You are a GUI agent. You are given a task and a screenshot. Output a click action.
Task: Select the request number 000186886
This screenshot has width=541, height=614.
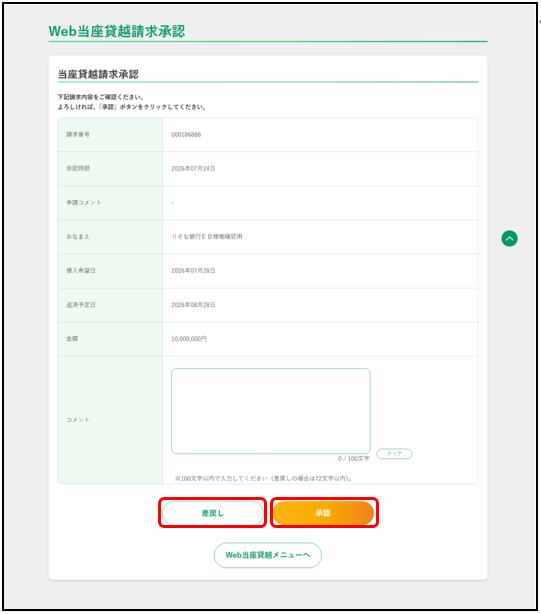pos(186,135)
